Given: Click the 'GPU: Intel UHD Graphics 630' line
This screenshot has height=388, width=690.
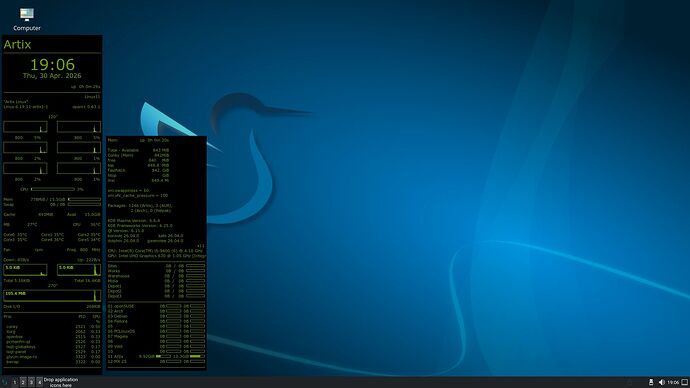Looking at the screenshot, I should pos(157,256).
